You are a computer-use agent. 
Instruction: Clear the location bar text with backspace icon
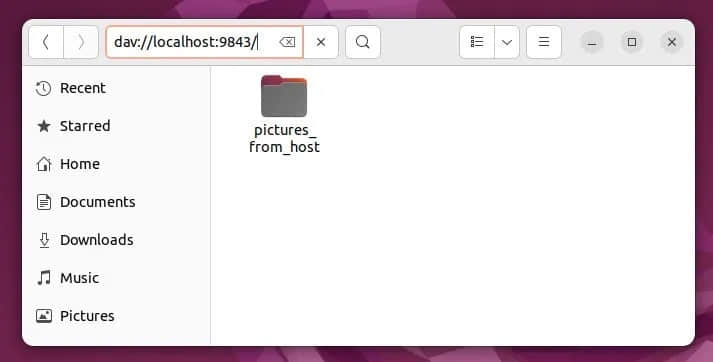[287, 42]
